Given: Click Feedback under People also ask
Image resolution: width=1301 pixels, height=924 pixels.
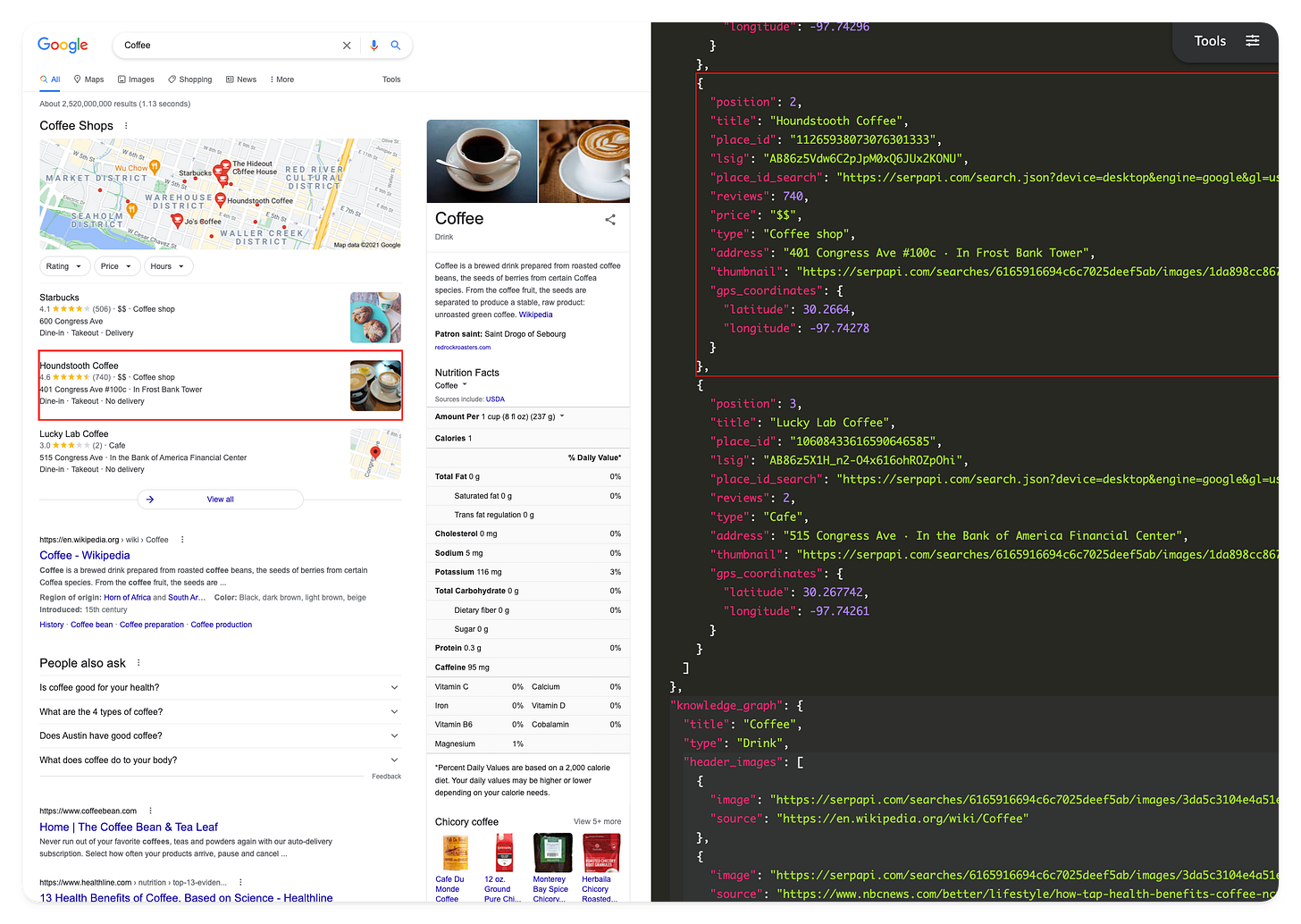Looking at the screenshot, I should (386, 777).
